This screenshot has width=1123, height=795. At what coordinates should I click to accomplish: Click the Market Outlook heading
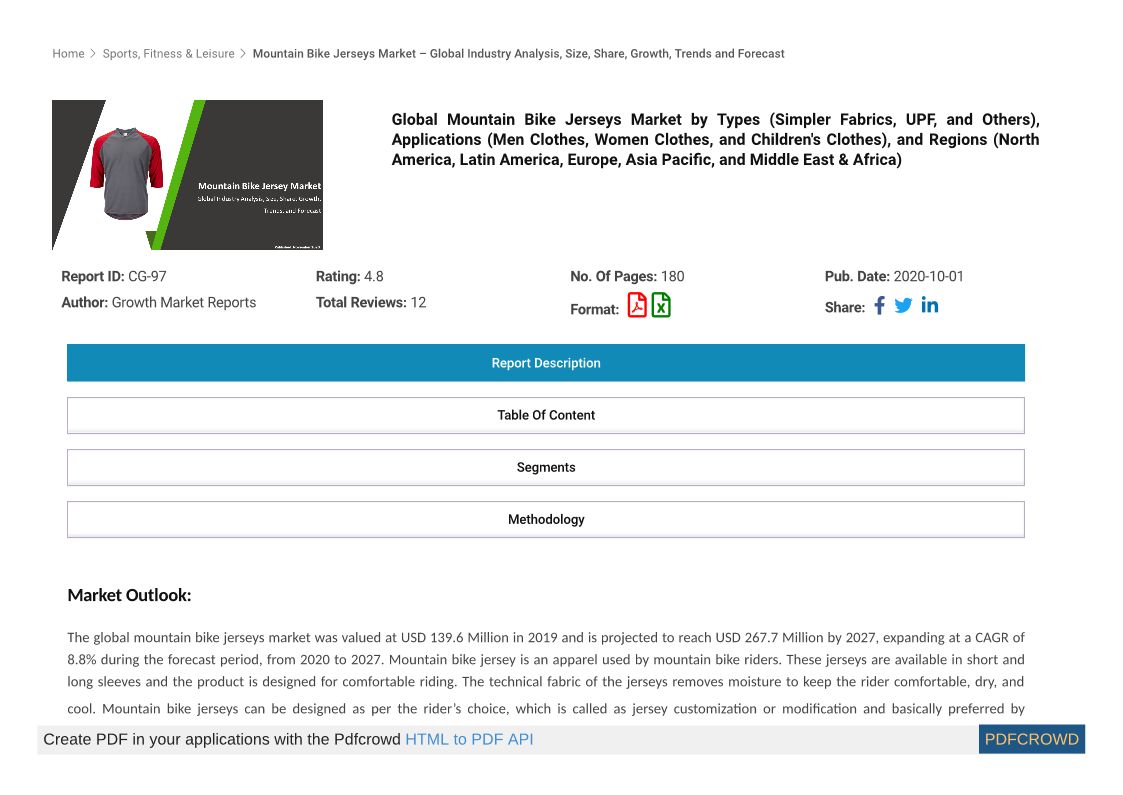[x=129, y=595]
